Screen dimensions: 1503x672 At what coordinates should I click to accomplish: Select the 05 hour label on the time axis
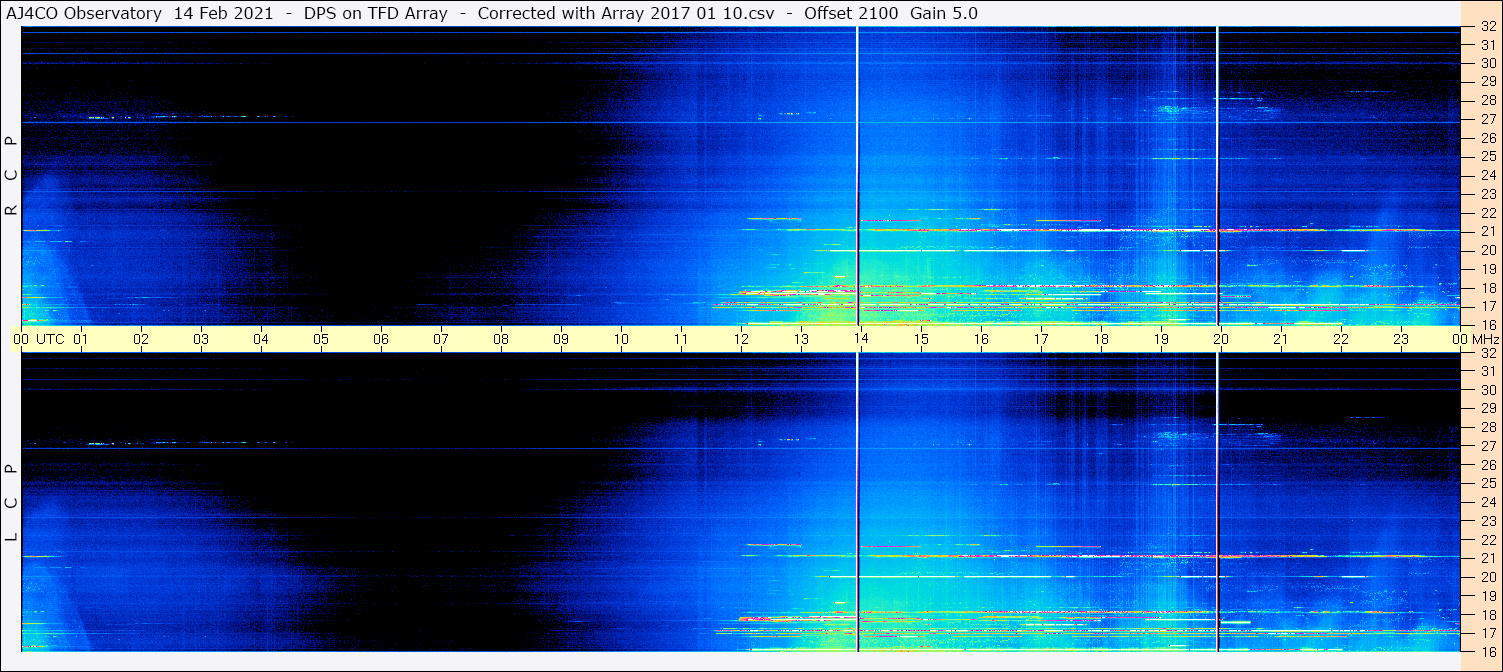tap(321, 339)
